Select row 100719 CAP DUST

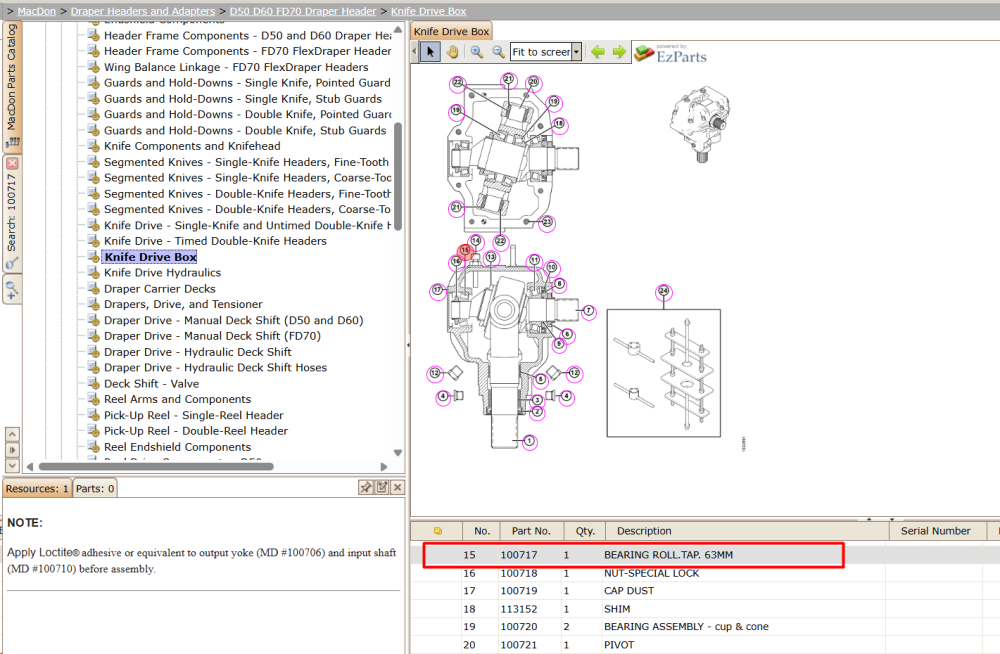(705, 591)
